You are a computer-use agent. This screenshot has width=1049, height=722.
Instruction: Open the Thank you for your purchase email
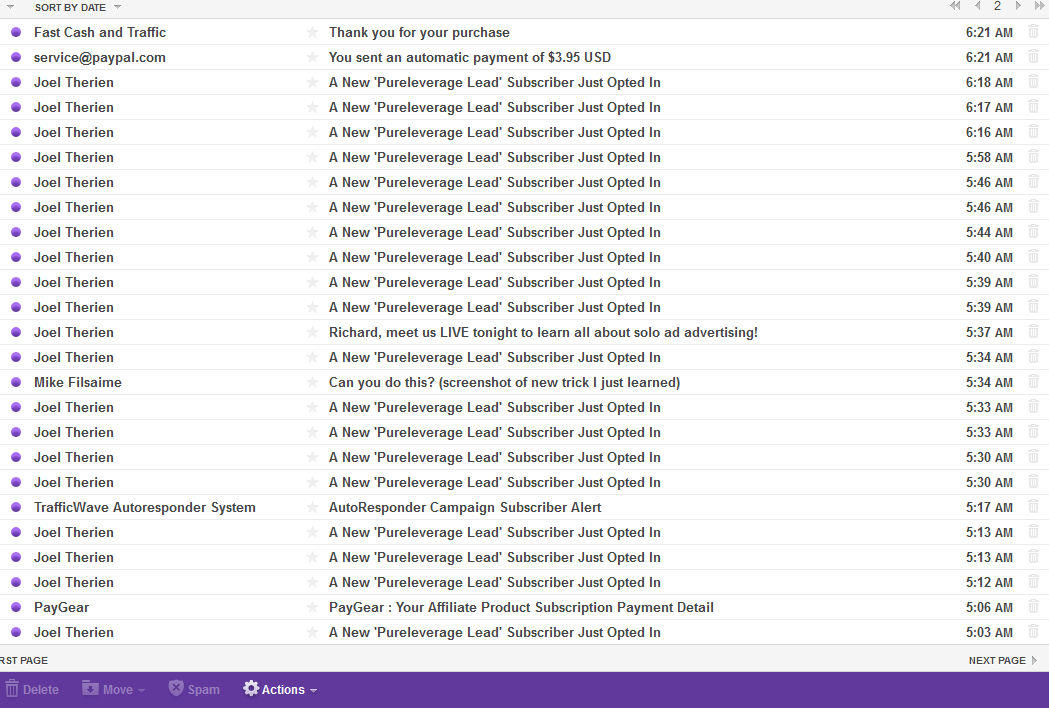[x=419, y=32]
